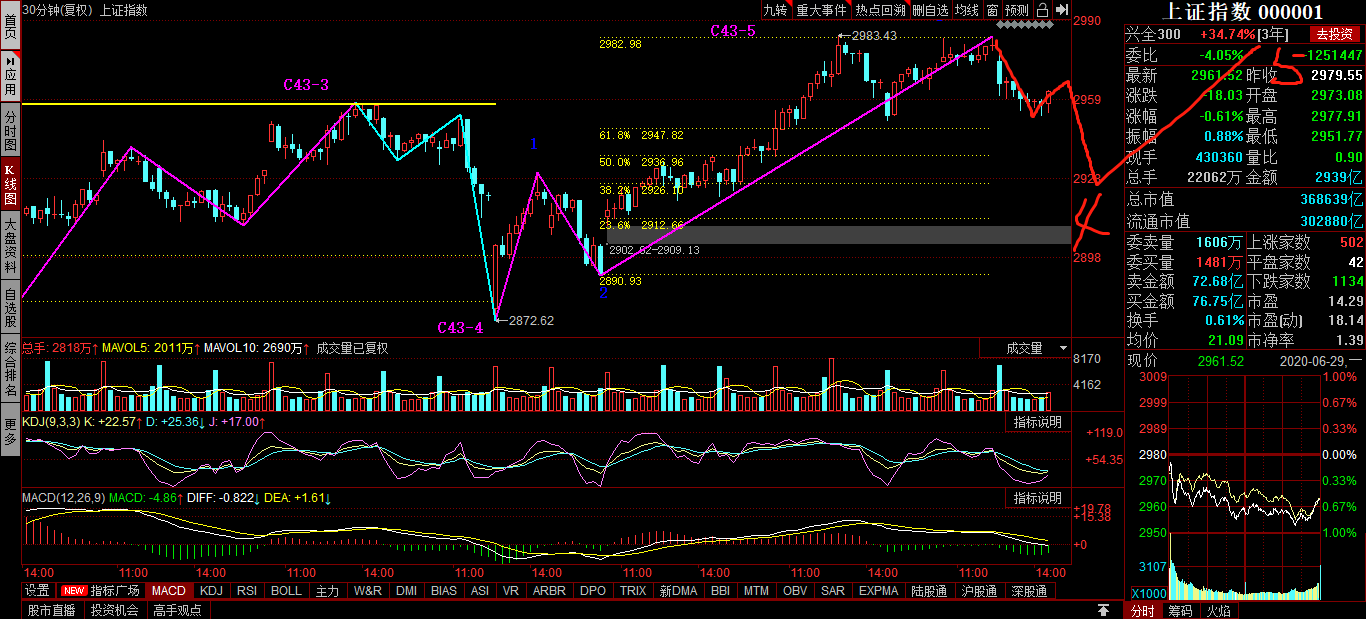
Task: Switch to the OBV indicator tab
Action: pyautogui.click(x=795, y=591)
